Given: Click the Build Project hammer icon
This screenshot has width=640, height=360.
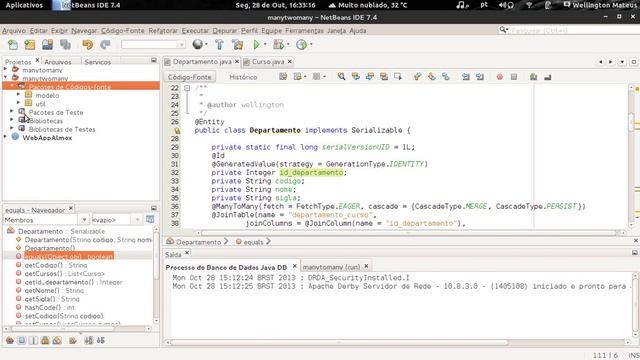Looking at the screenshot, I should (x=219, y=44).
